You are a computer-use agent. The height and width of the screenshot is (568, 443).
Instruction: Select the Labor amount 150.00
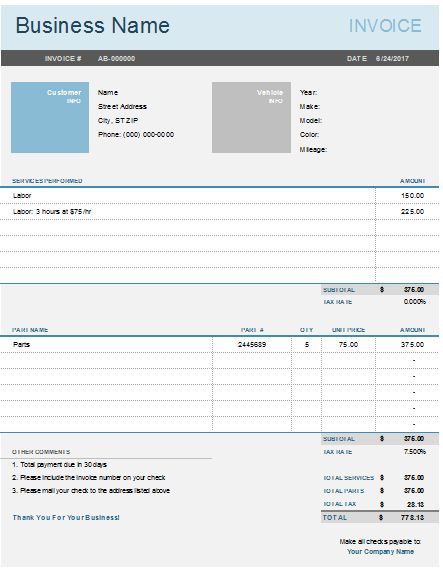[412, 196]
